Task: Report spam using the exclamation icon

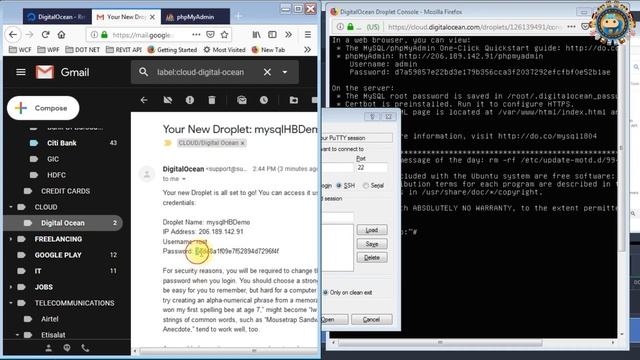Action: (190, 100)
